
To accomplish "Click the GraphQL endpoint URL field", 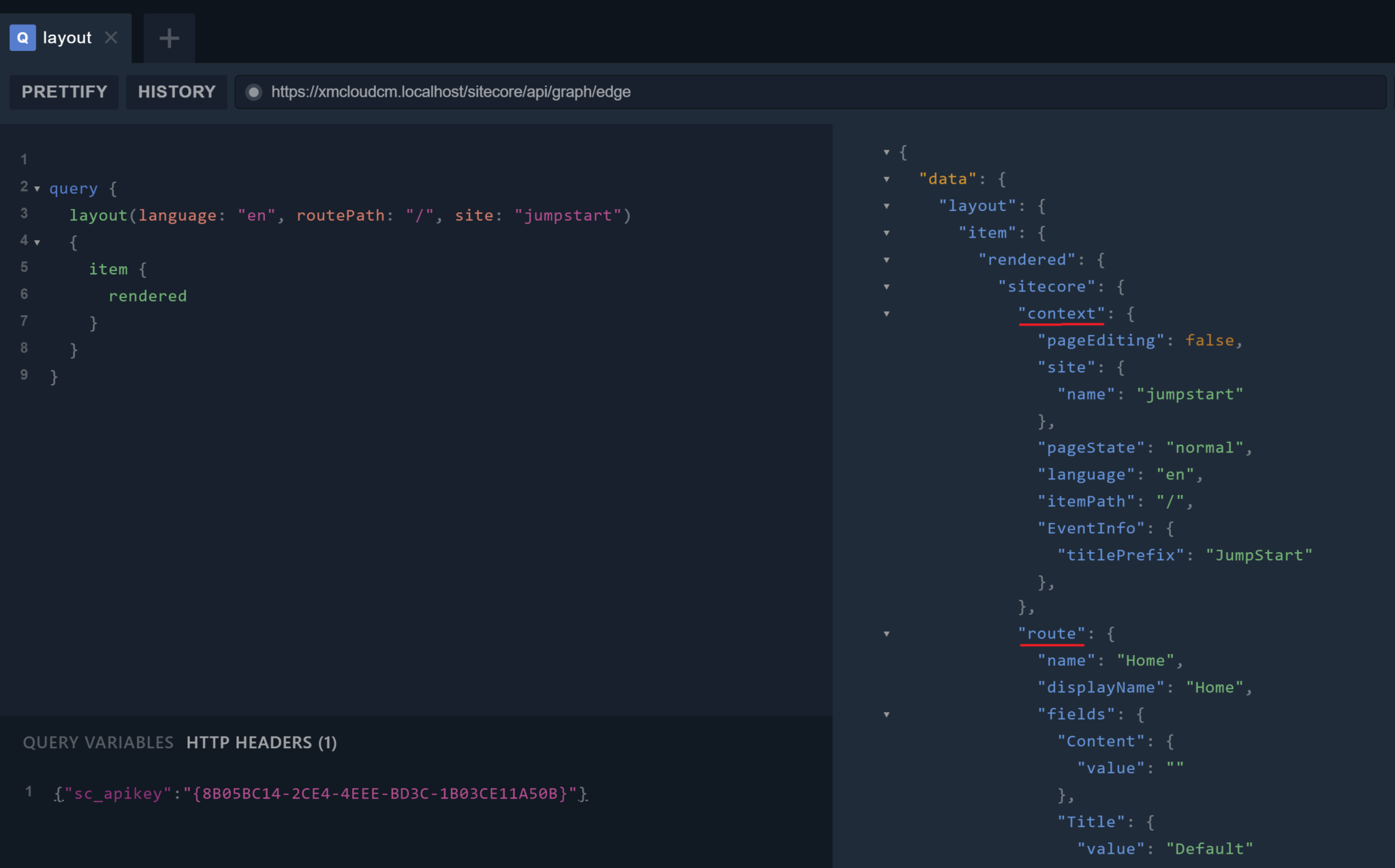I will tap(450, 92).
